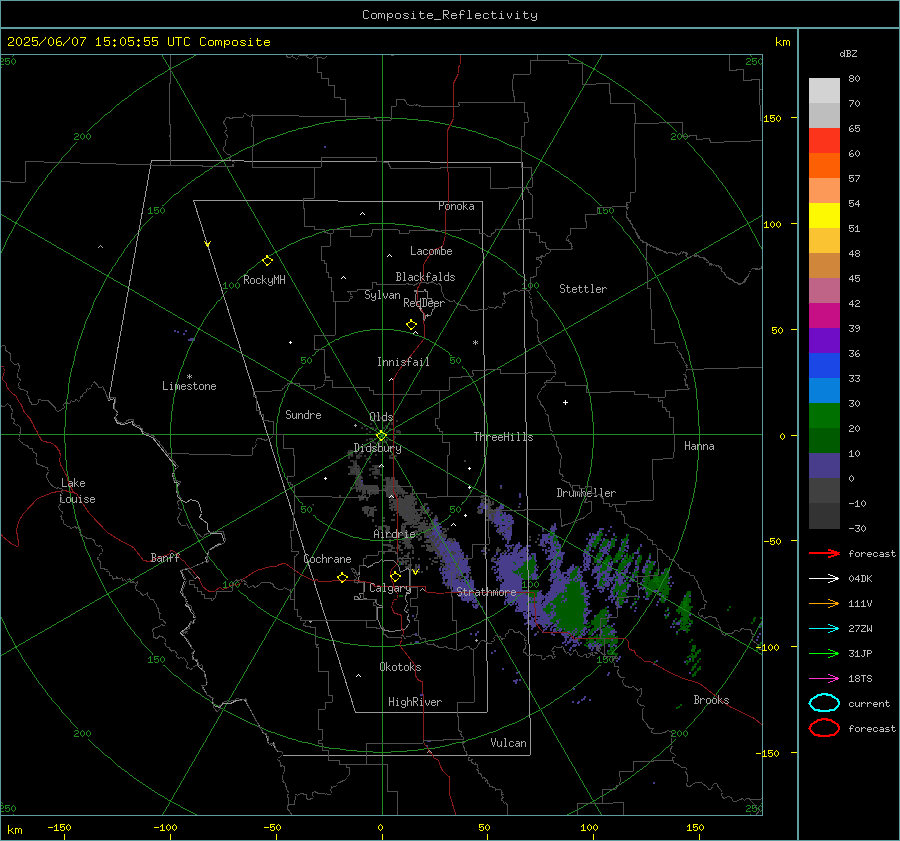Click the red forecast ellipse icon
900x841 pixels.
824,728
